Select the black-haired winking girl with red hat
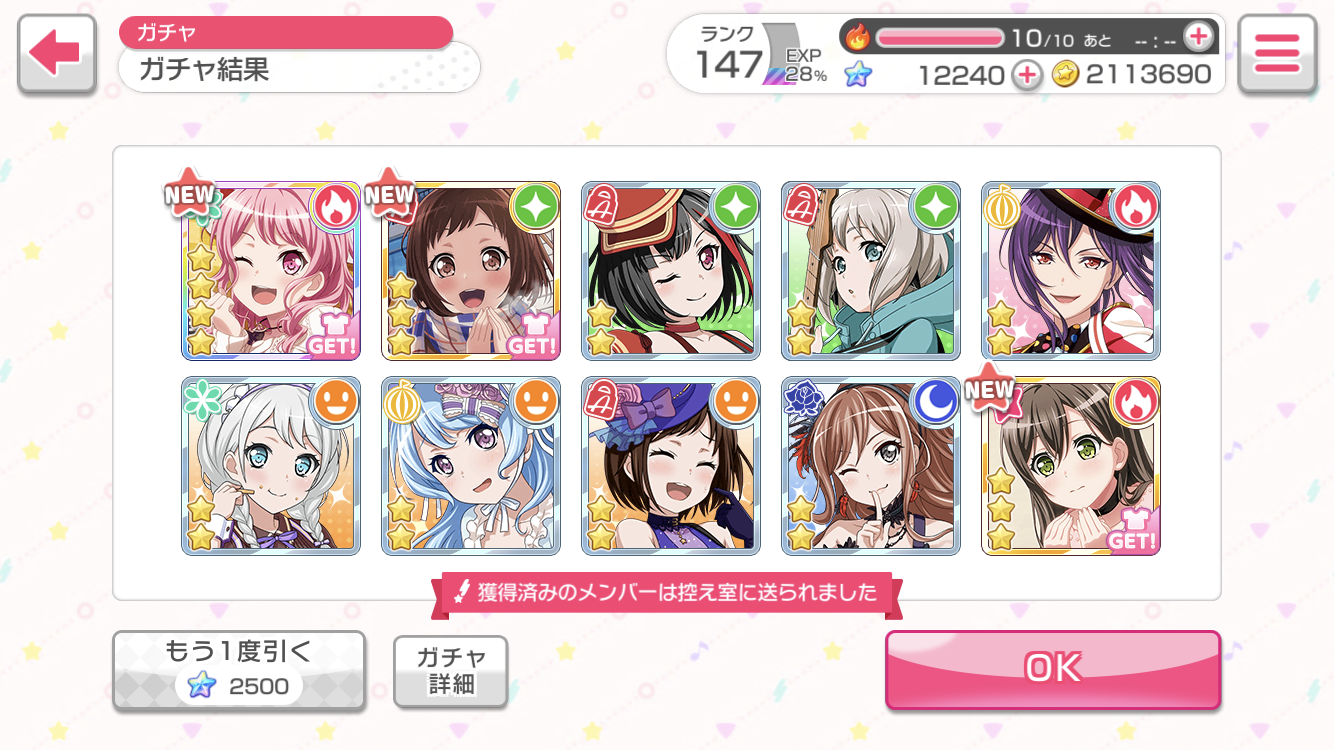 point(671,270)
